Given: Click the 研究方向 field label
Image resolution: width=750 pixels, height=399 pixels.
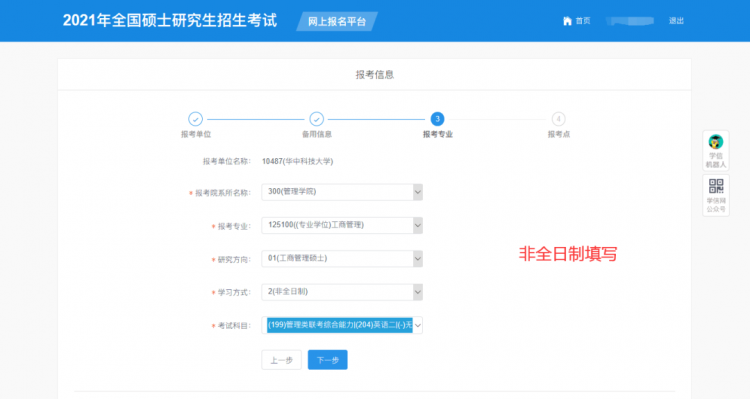Looking at the screenshot, I should (x=234, y=259).
